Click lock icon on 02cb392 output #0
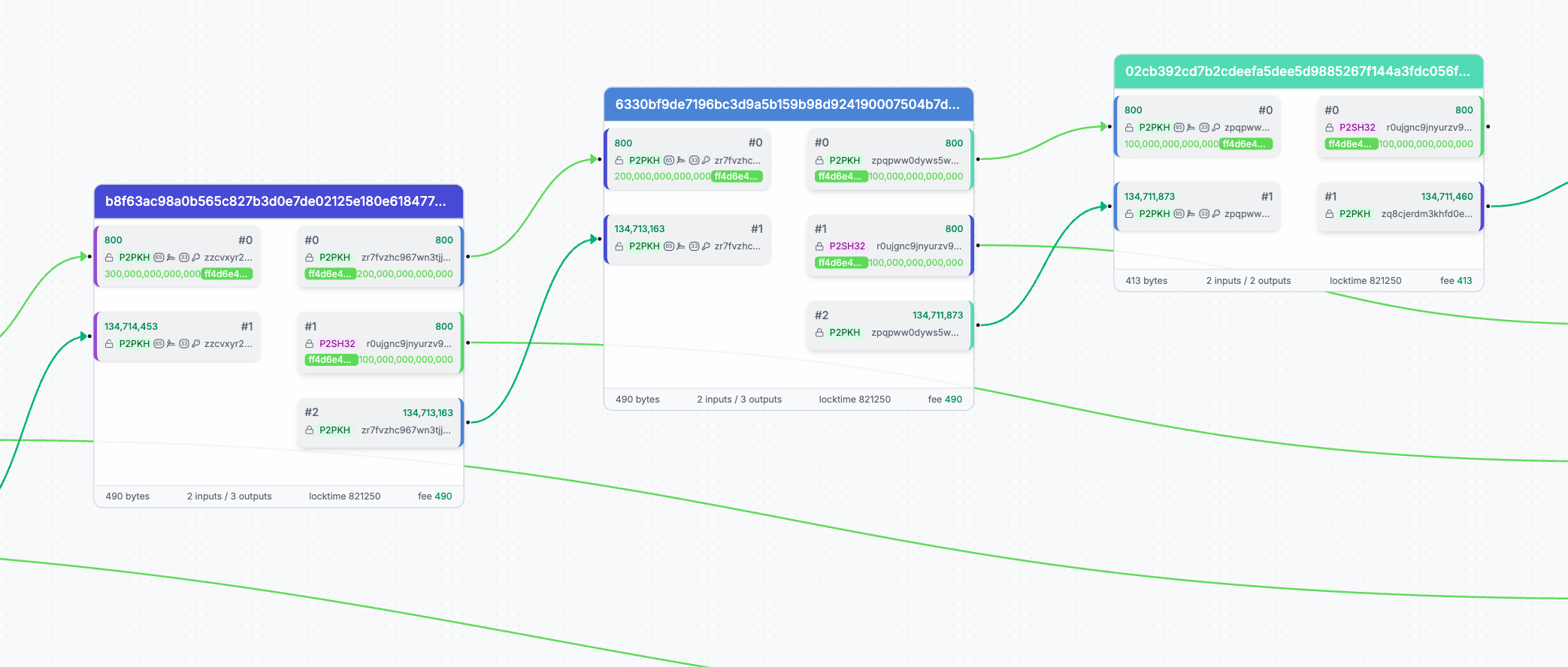 click(x=1329, y=128)
